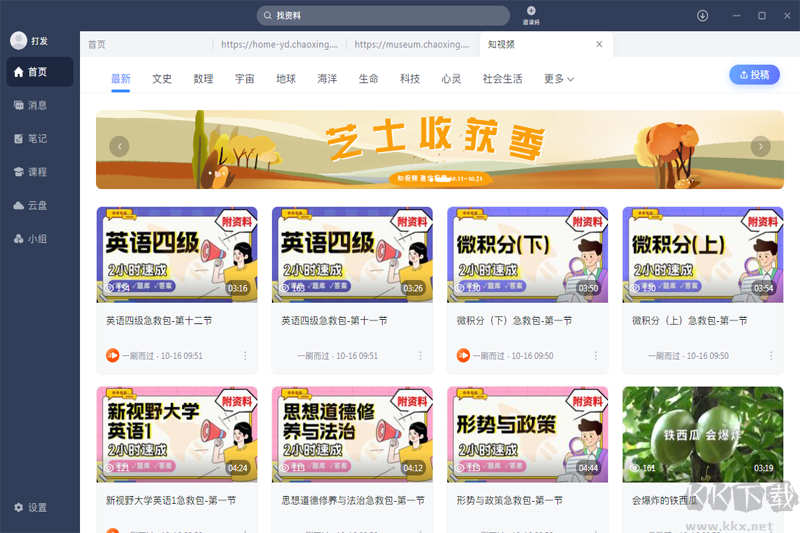Open title 微积分（上）急救包-第一节
Image resolution: width=800 pixels, height=533 pixels.
pyautogui.click(x=690, y=320)
